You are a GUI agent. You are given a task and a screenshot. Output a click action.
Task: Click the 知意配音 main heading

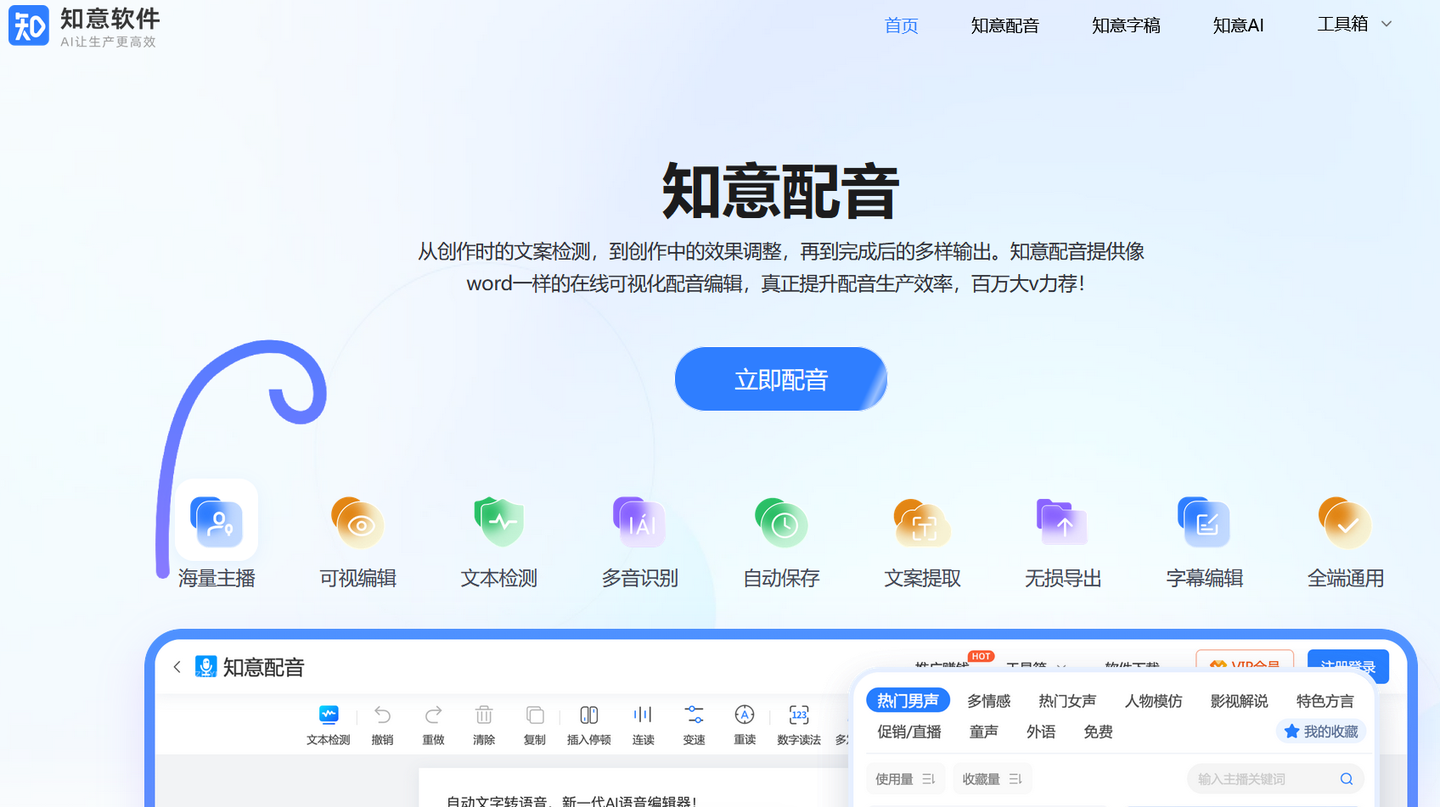point(781,190)
